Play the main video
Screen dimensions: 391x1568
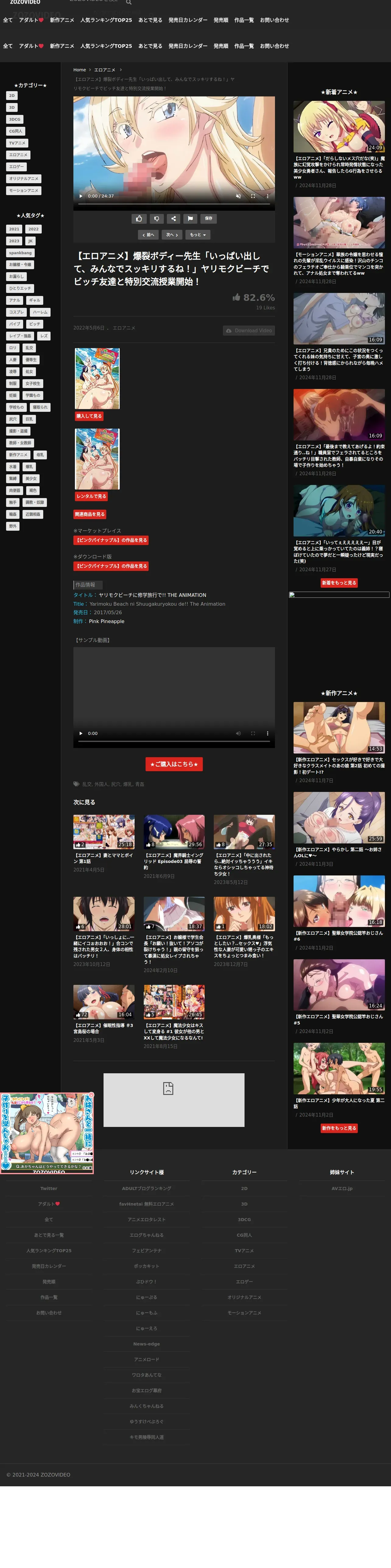click(81, 196)
